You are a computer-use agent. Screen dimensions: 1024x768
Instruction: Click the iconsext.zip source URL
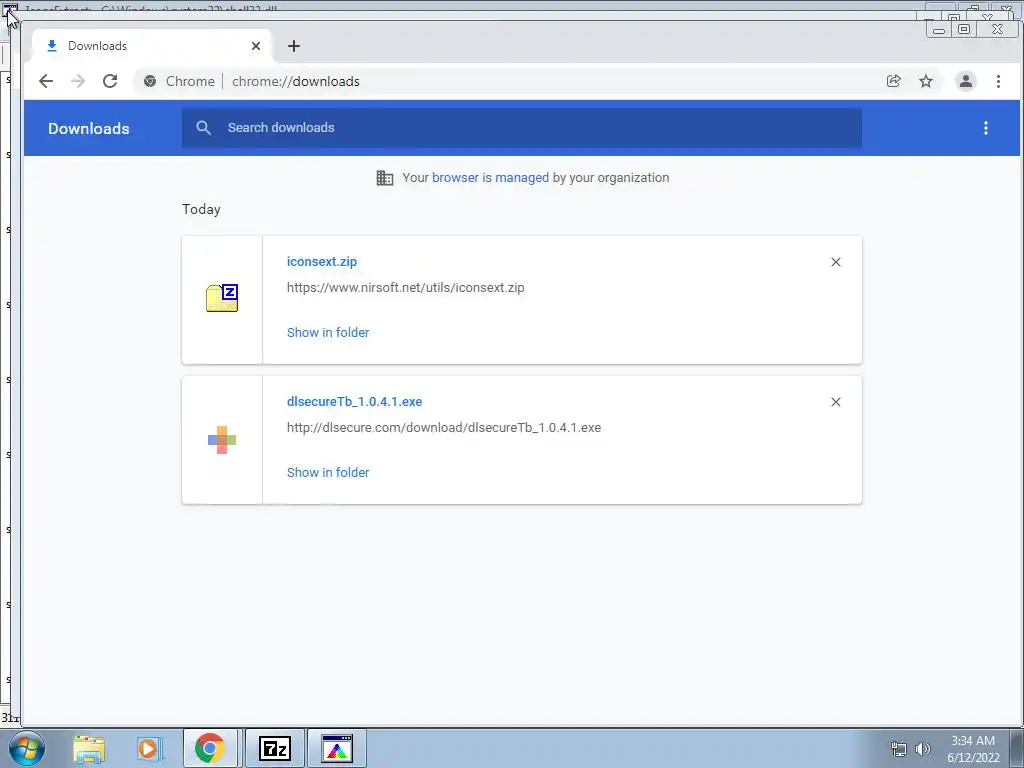click(406, 287)
